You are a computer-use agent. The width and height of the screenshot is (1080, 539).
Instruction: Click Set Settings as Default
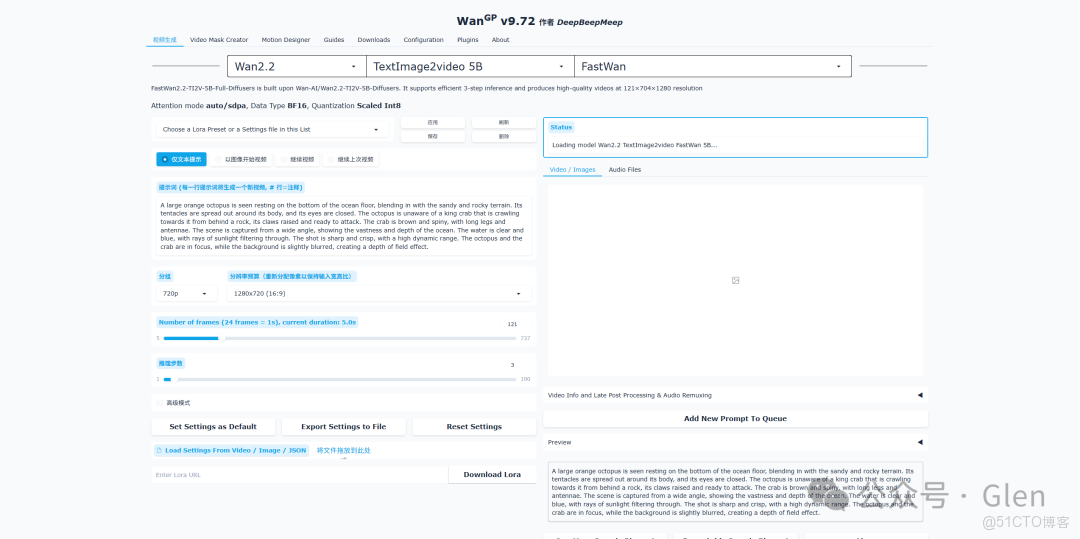click(x=213, y=427)
